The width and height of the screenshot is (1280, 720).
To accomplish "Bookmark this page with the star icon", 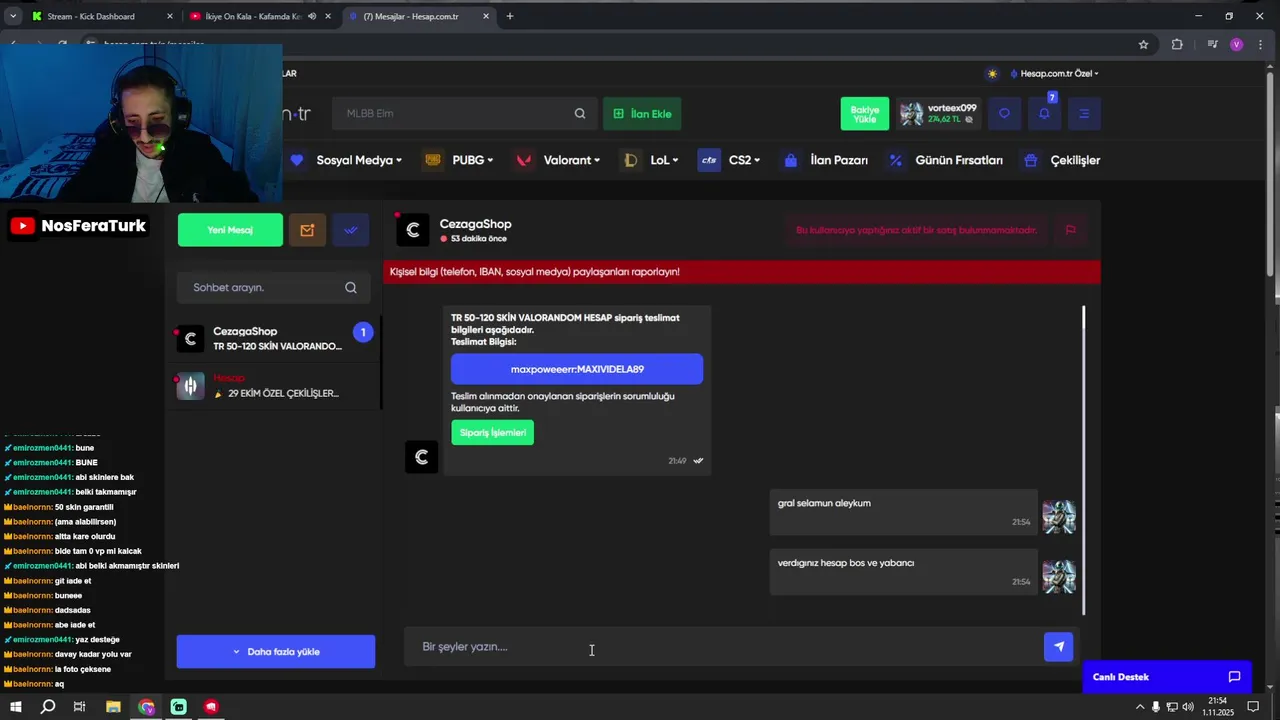I will coord(1143,44).
